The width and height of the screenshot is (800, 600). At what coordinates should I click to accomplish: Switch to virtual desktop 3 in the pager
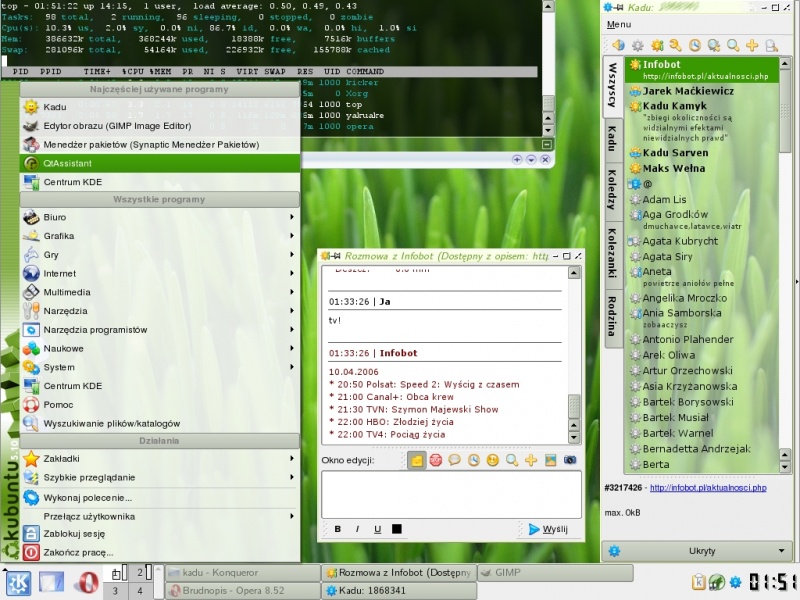[x=115, y=590]
